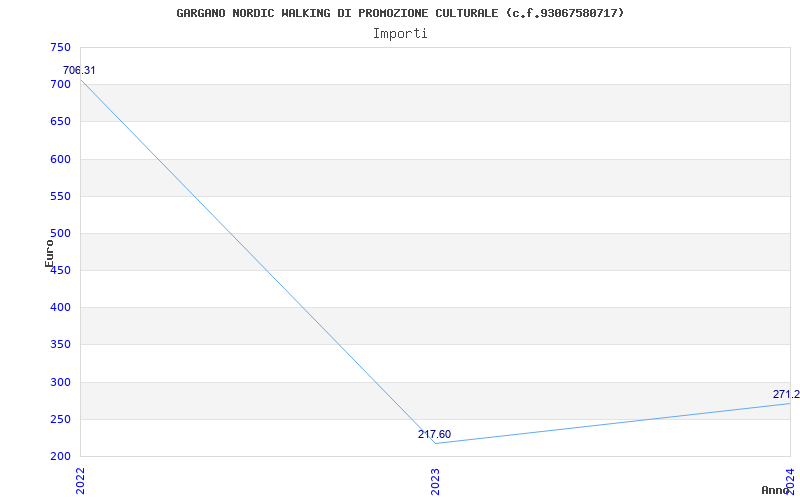Click the 750 y-axis tick label

tap(60, 47)
